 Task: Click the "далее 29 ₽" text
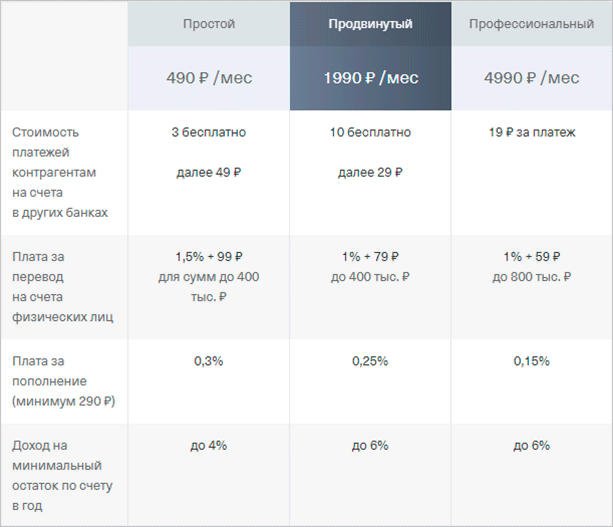[370, 172]
